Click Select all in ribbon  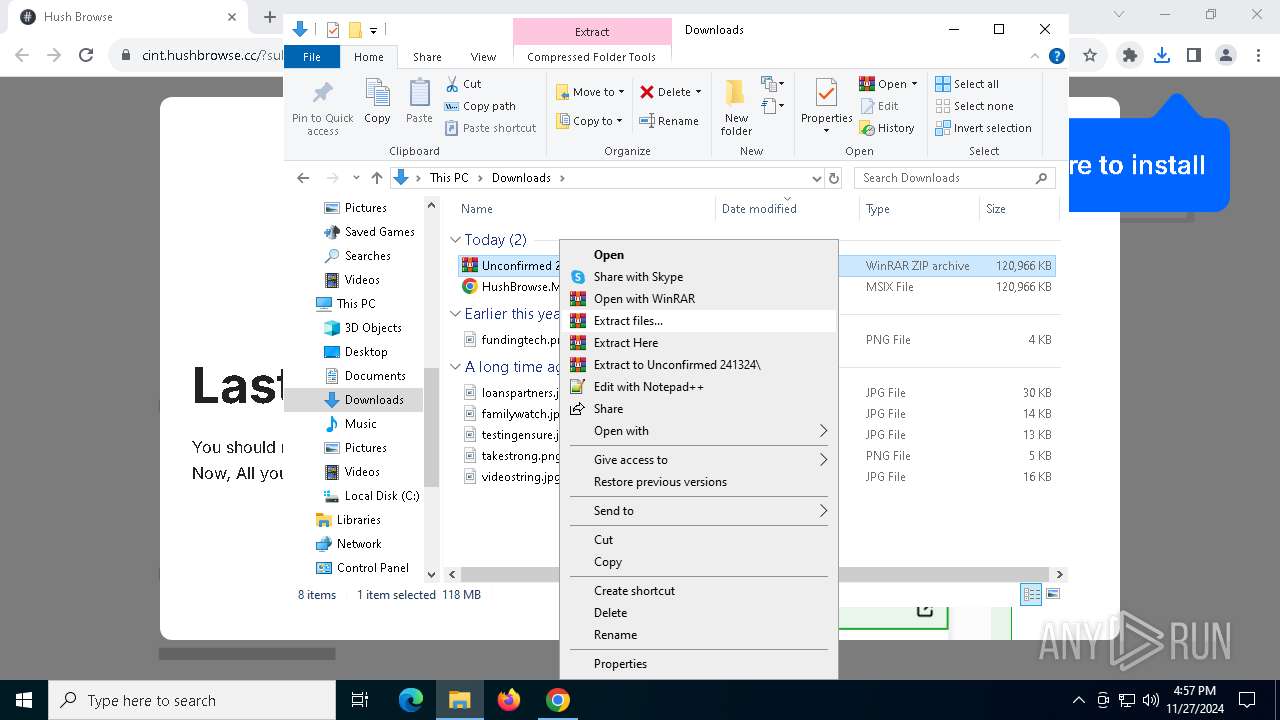(966, 84)
